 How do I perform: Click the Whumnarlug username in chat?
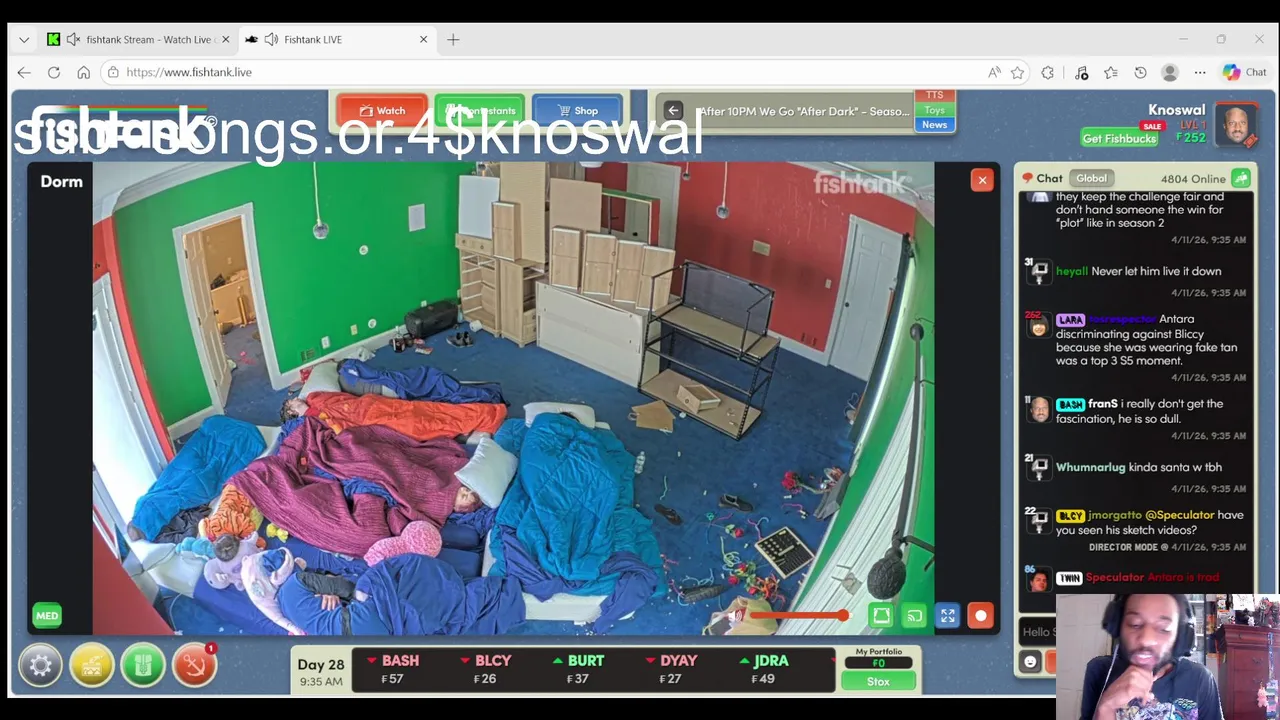(x=1090, y=467)
